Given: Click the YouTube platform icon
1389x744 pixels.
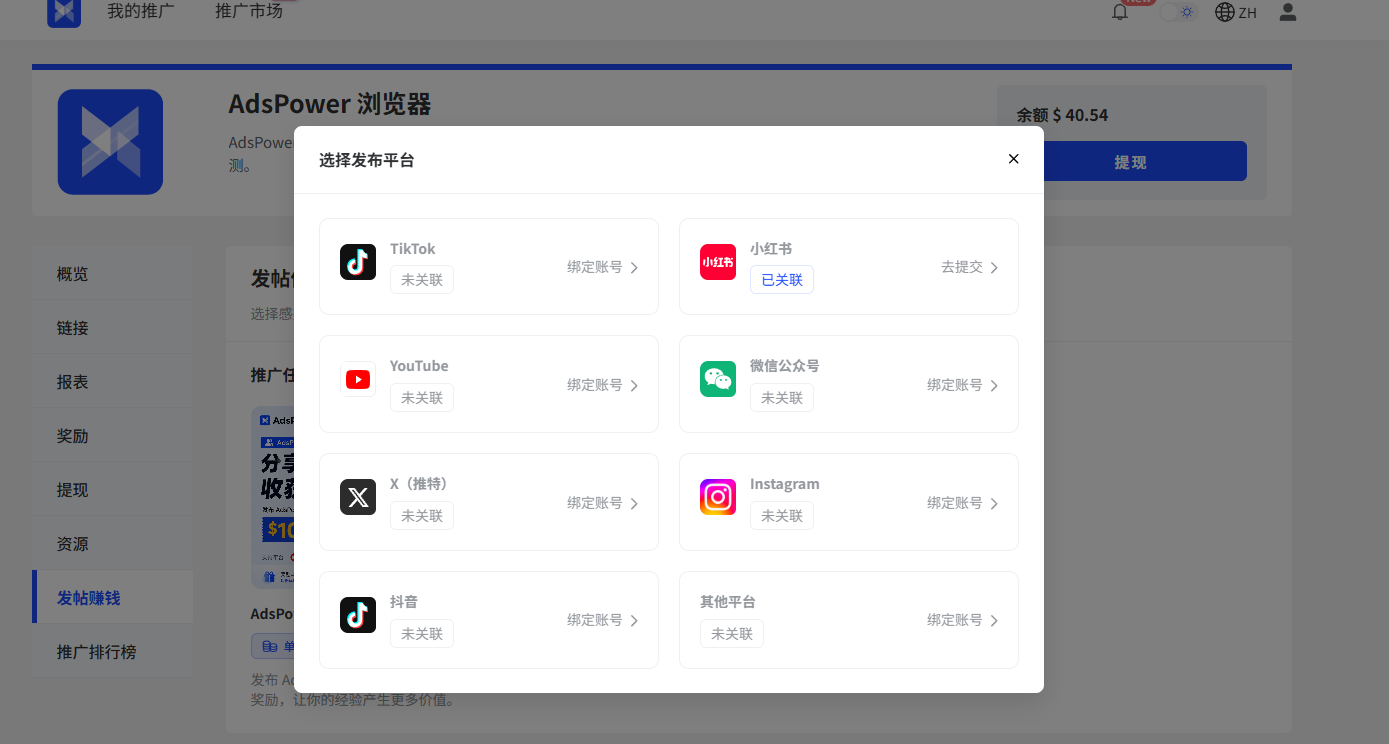Looking at the screenshot, I should coord(358,379).
